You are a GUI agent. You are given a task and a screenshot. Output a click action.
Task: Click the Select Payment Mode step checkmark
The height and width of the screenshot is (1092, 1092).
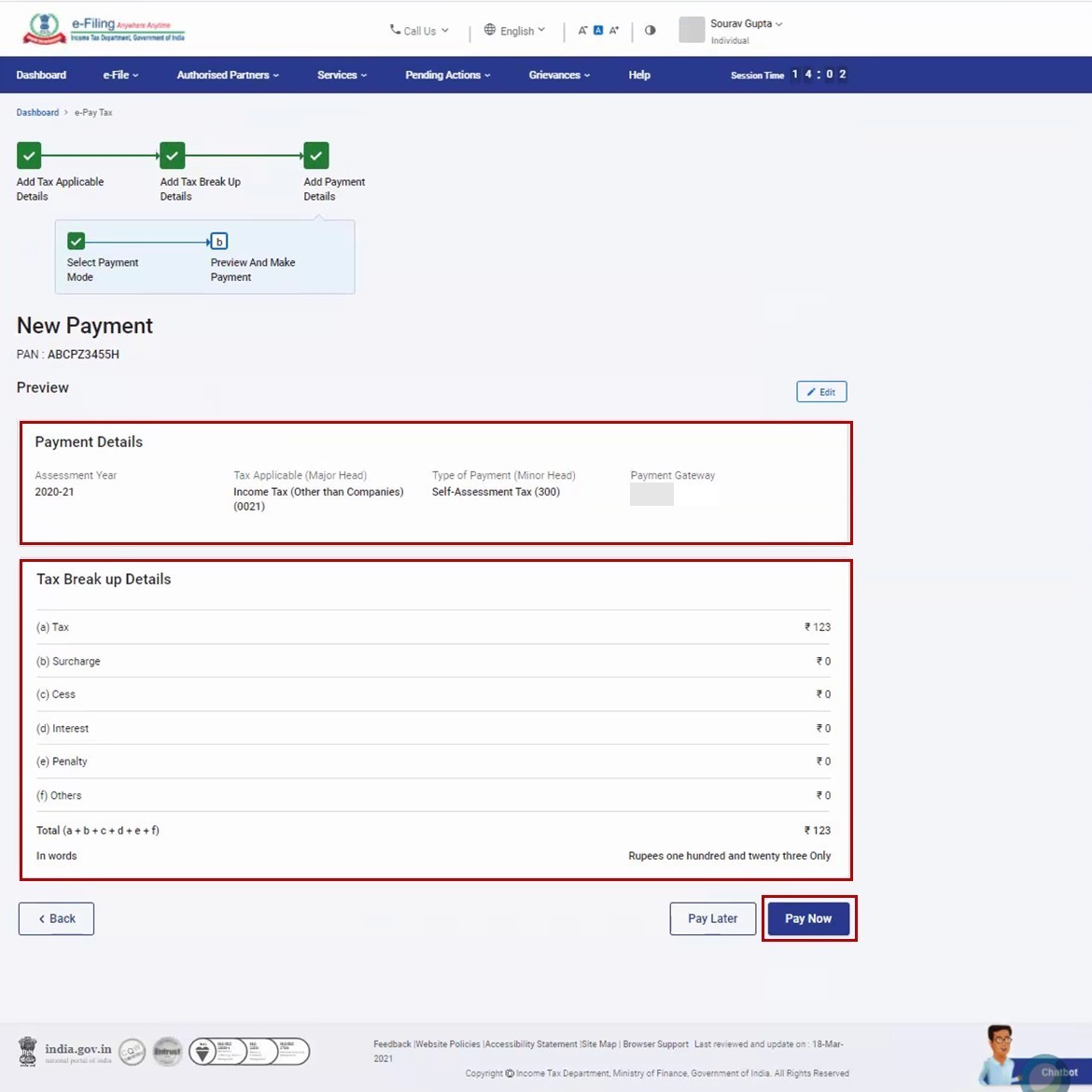(77, 241)
